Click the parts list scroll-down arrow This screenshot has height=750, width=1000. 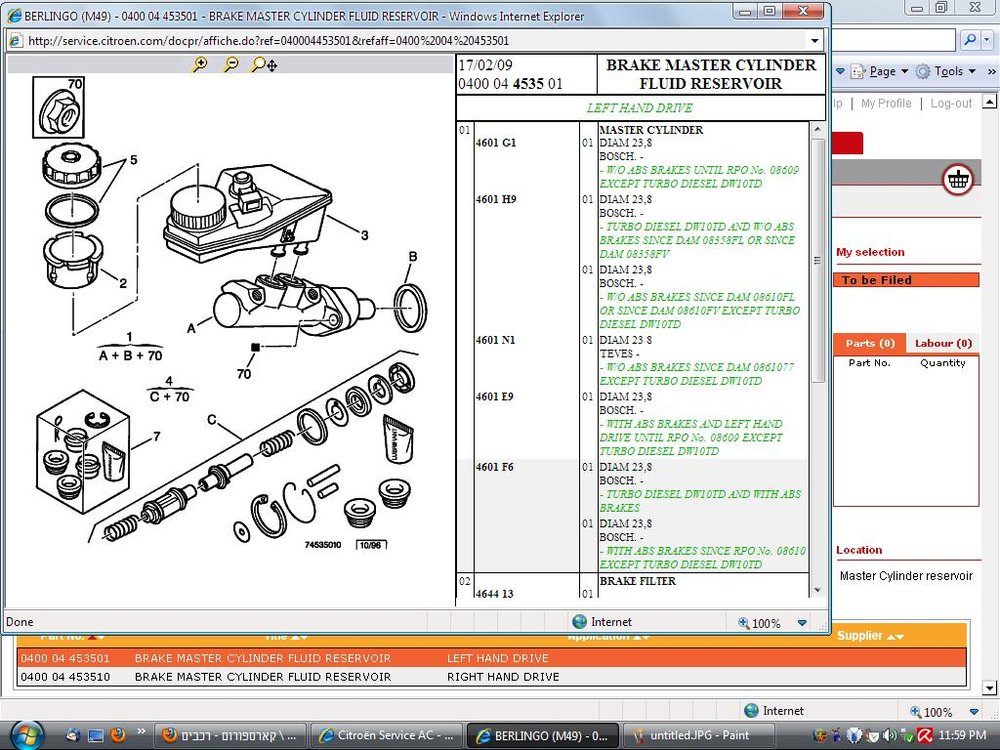(817, 591)
